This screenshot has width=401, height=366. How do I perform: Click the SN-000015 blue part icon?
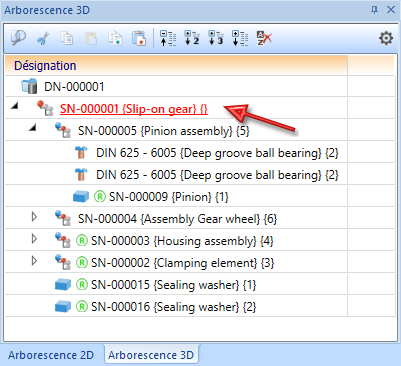point(63,285)
